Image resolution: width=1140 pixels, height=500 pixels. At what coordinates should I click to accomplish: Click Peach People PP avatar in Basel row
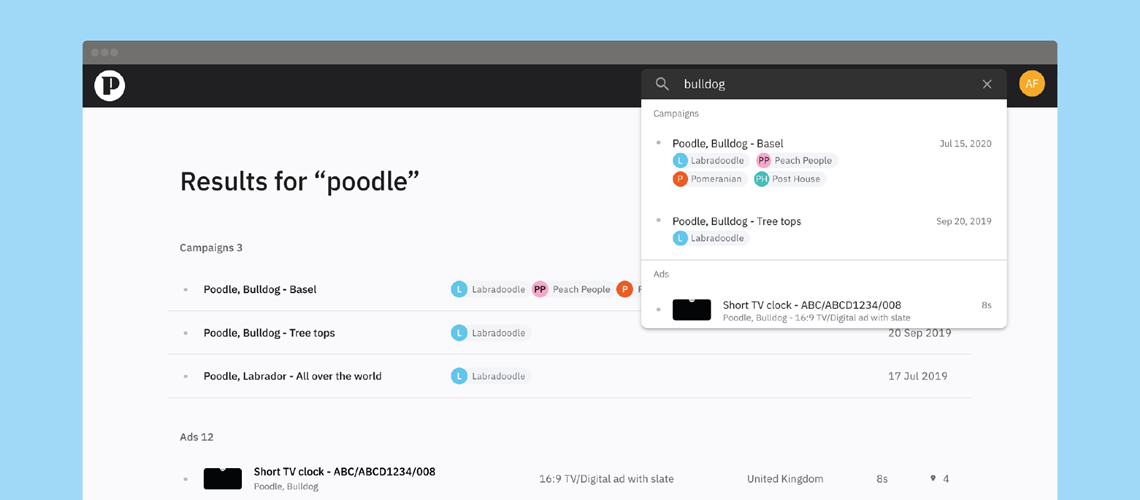(x=540, y=289)
